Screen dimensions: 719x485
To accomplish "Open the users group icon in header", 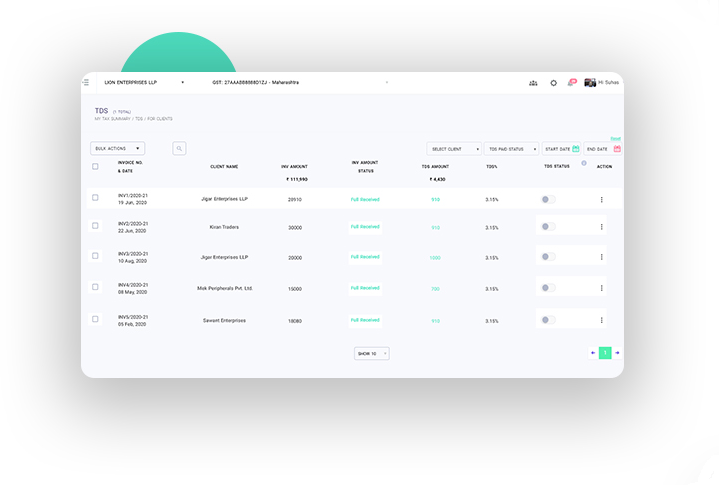I will coord(533,83).
